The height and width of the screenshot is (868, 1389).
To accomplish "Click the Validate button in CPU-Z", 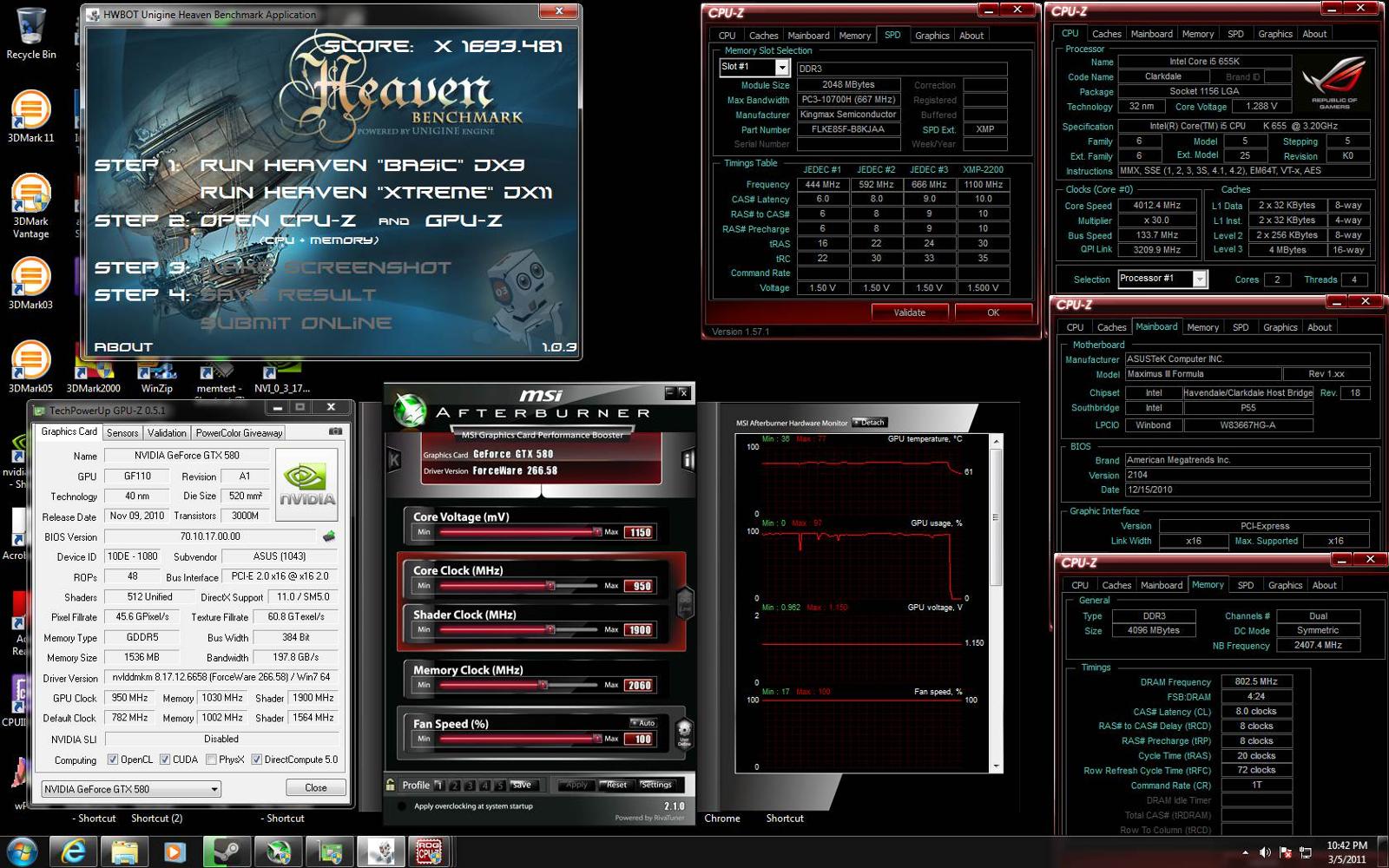I will pos(909,312).
